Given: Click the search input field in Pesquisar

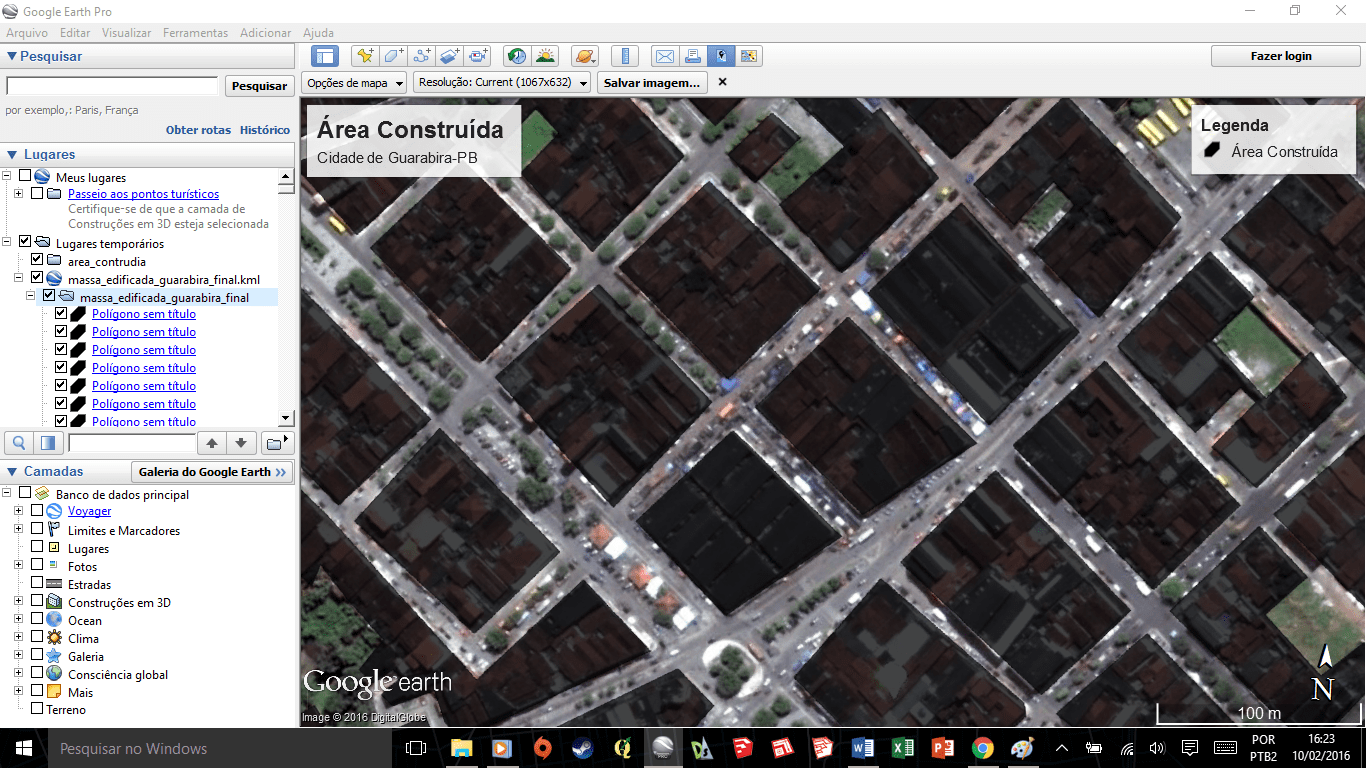Looking at the screenshot, I should (112, 86).
